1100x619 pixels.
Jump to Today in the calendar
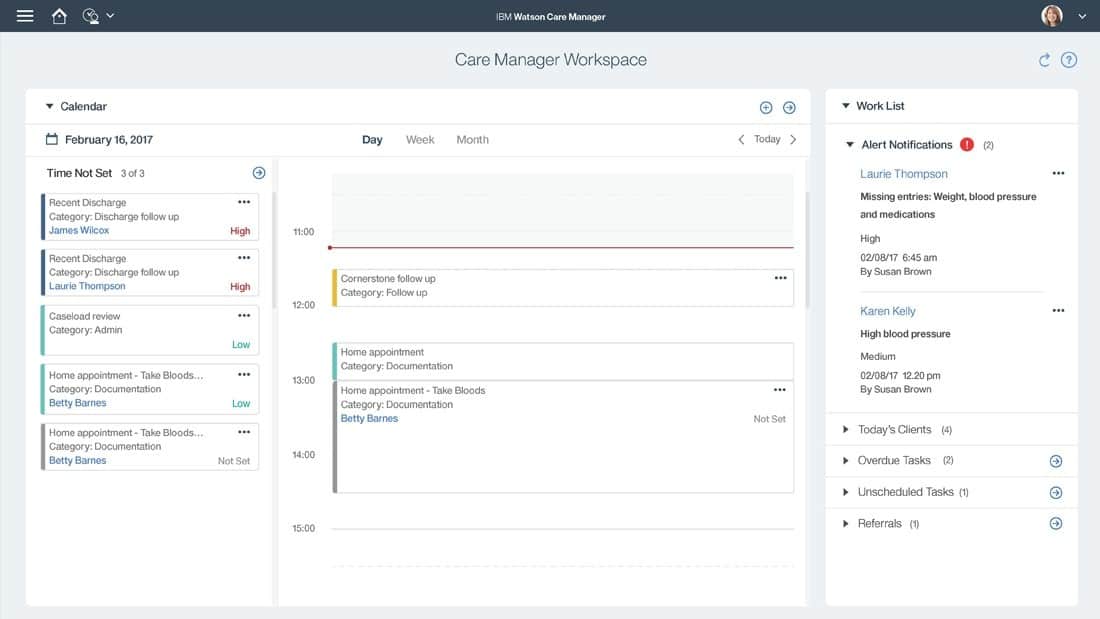pos(767,139)
